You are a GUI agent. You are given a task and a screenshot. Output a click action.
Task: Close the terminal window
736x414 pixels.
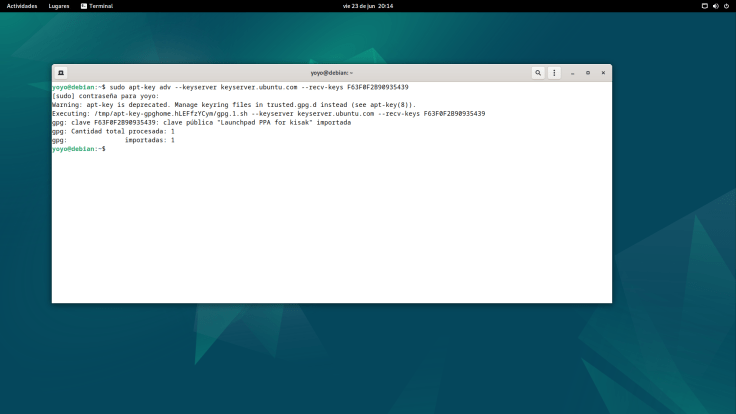(x=603, y=73)
